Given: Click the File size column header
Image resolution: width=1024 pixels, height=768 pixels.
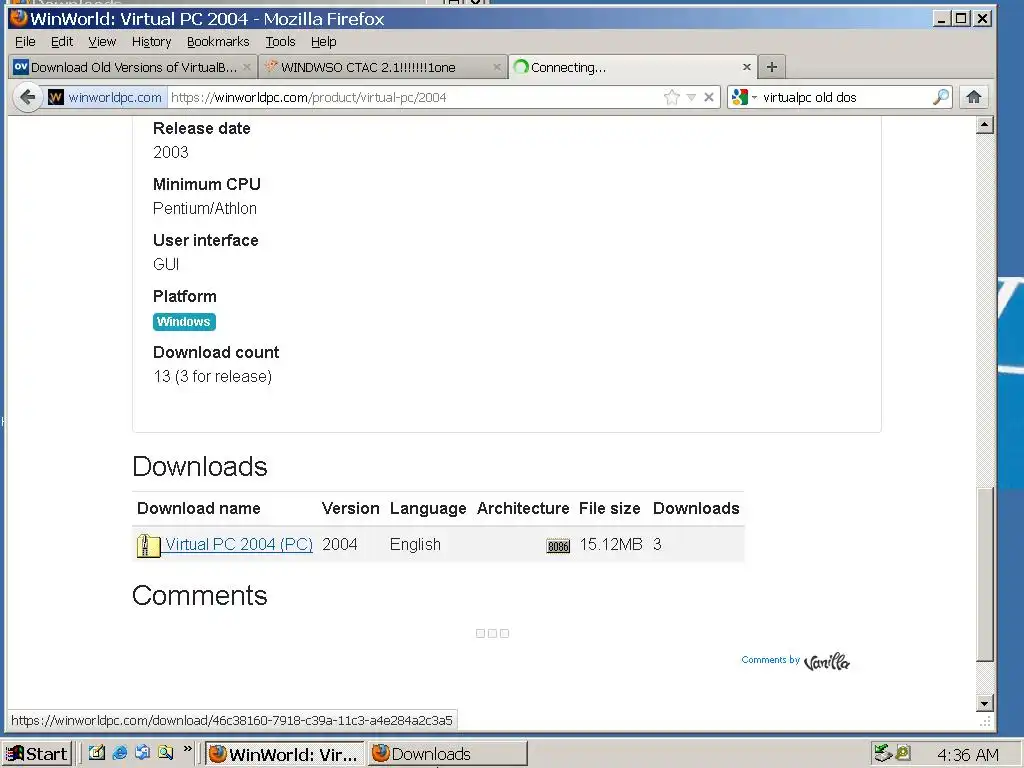Looking at the screenshot, I should (609, 509).
